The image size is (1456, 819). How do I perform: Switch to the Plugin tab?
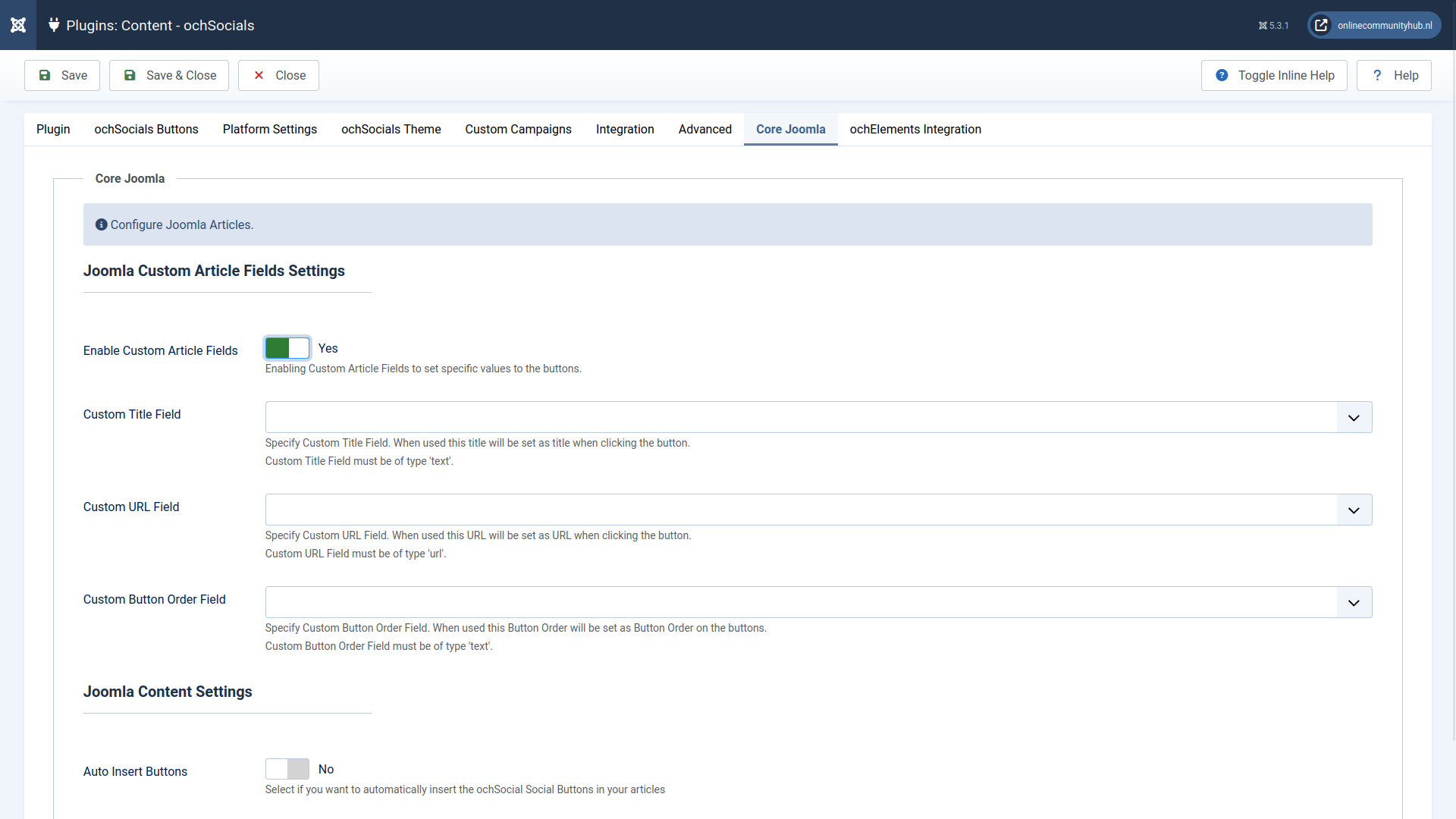point(53,130)
